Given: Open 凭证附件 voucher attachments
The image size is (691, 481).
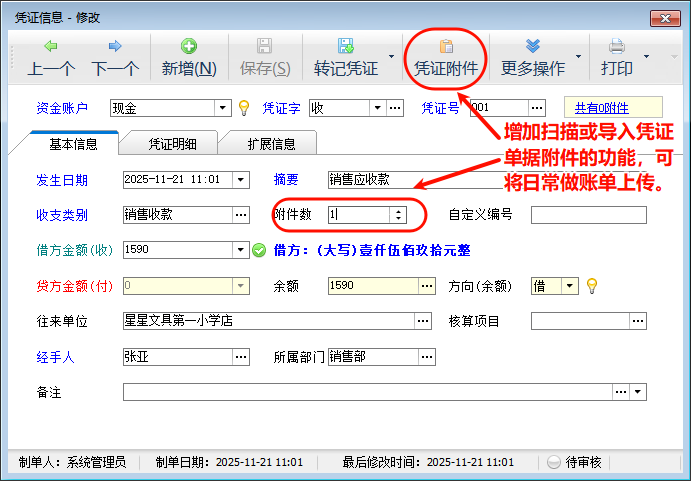Looking at the screenshot, I should tap(446, 57).
